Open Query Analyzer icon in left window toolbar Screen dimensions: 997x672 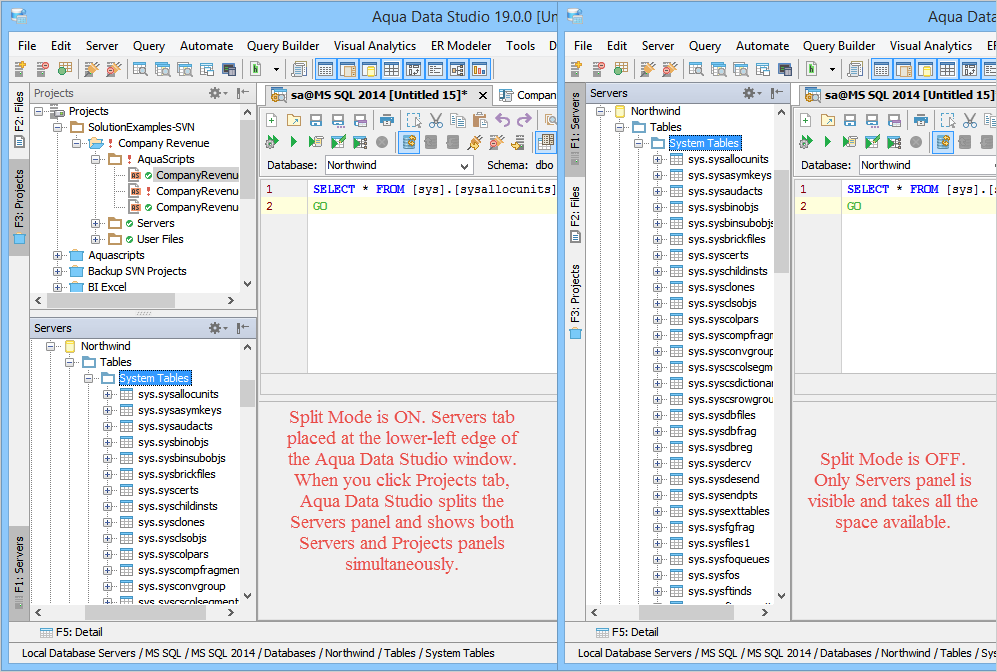[x=140, y=69]
